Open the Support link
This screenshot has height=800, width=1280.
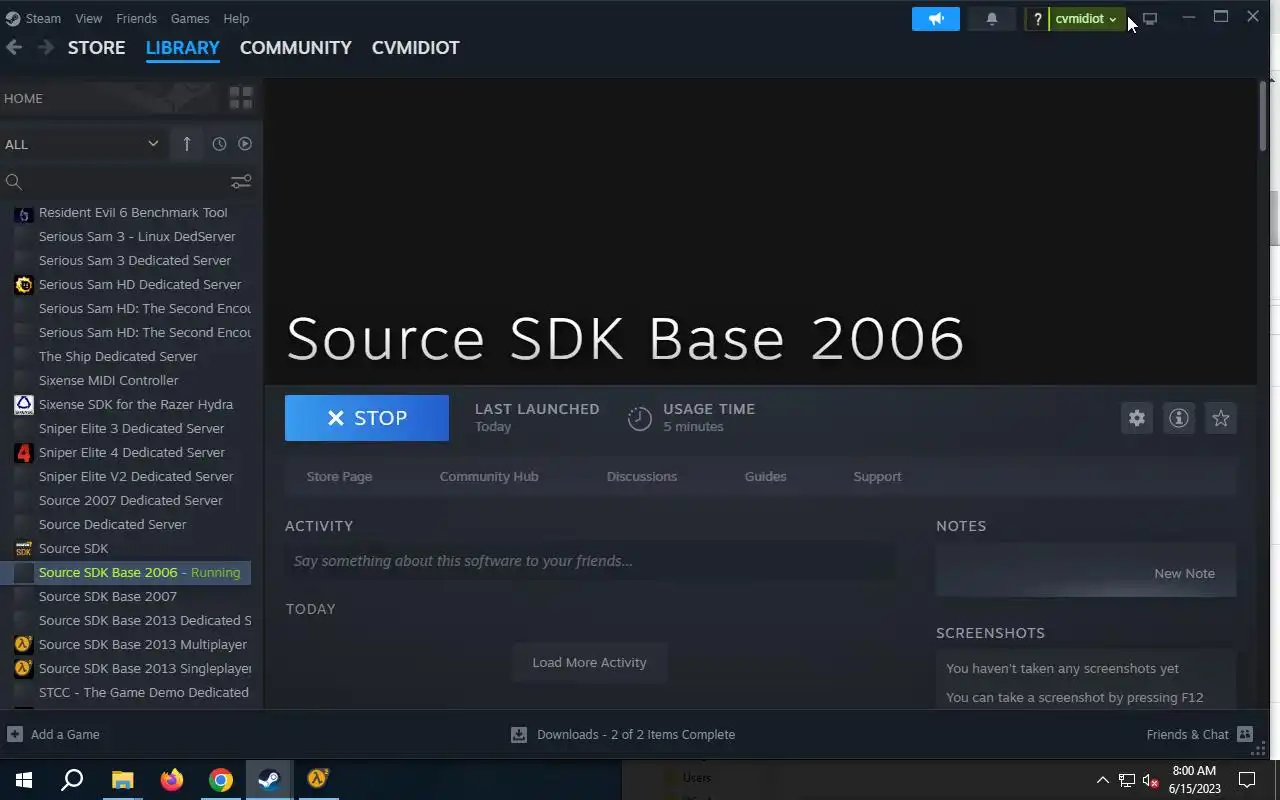pyautogui.click(x=877, y=476)
